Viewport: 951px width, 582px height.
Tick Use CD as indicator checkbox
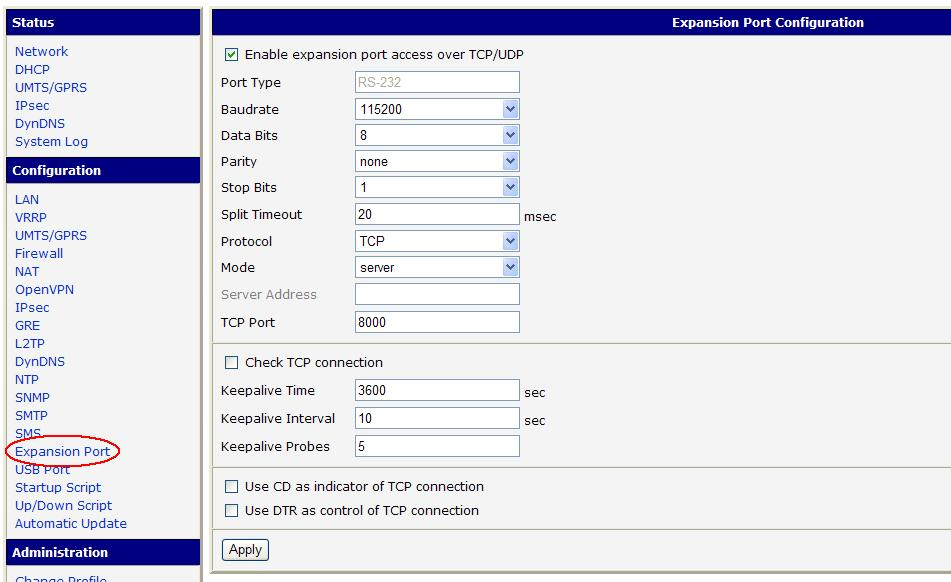(x=232, y=487)
